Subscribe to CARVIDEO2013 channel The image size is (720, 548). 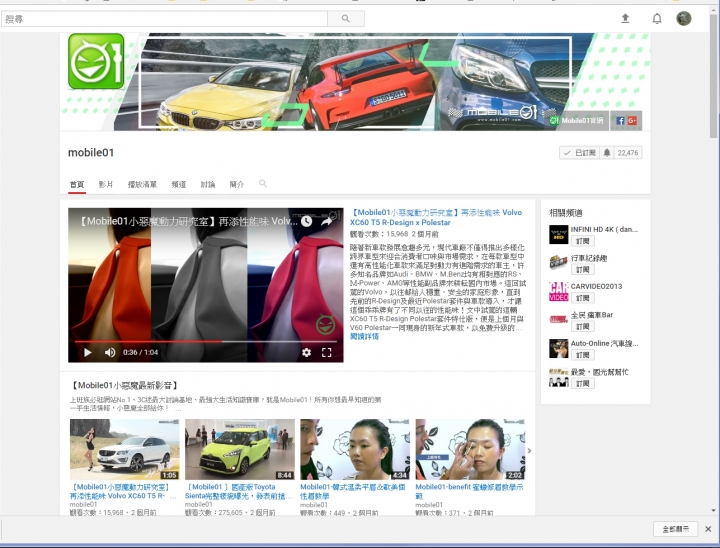tap(583, 298)
